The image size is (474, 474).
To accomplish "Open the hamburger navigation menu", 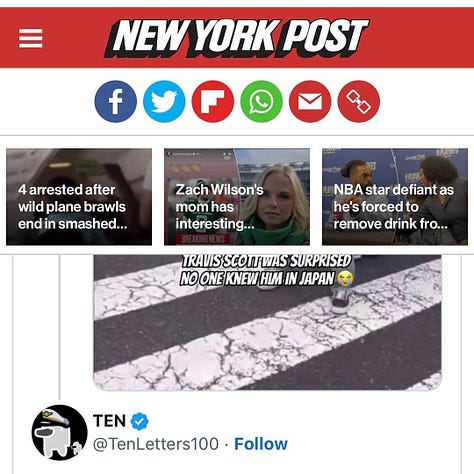I will (31, 38).
